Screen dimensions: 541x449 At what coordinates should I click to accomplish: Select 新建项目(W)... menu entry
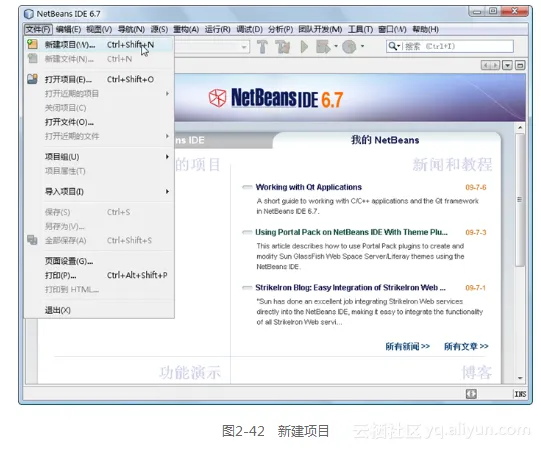[x=99, y=45]
